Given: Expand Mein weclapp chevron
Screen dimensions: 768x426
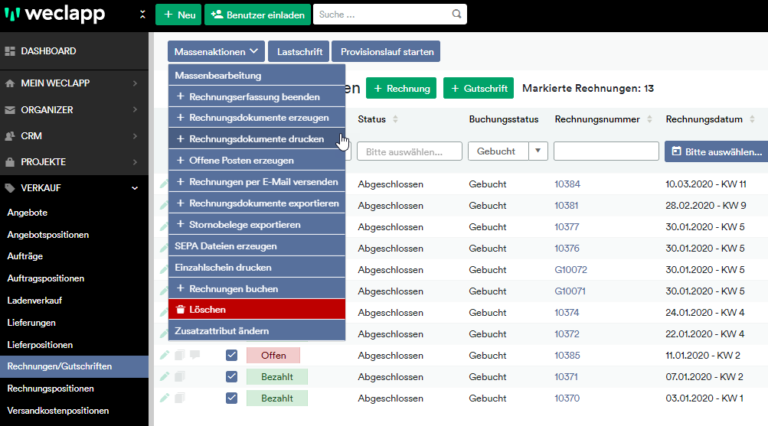Looking at the screenshot, I should pos(135,83).
